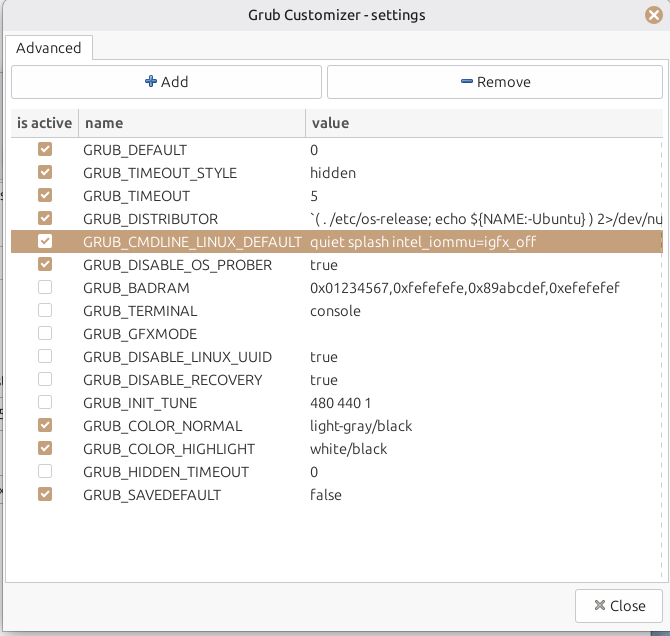Click the Add button with plus icon

[166, 82]
